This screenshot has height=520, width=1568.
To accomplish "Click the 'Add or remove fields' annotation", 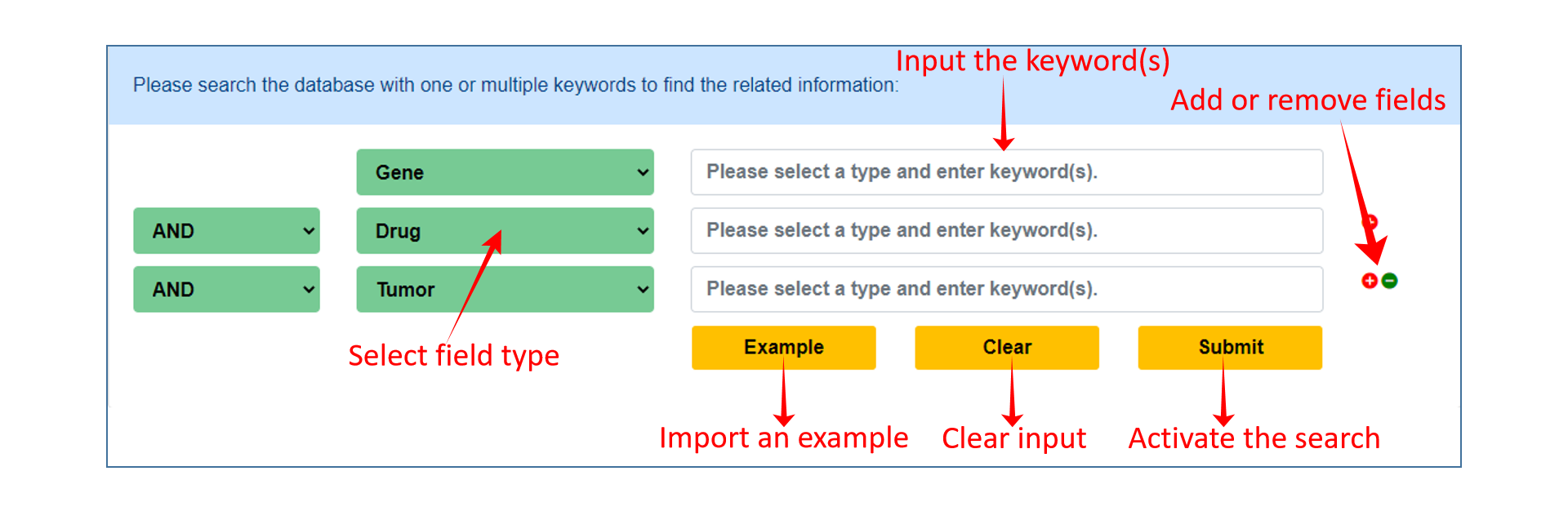I will point(1307,100).
